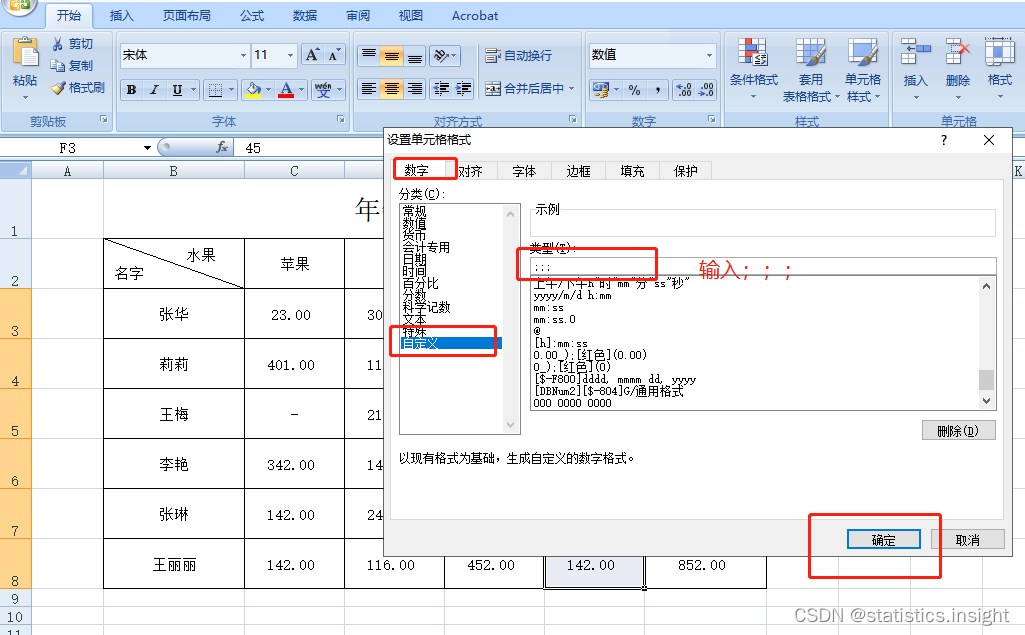
Task: Toggle Underline formatting button
Action: (176, 90)
